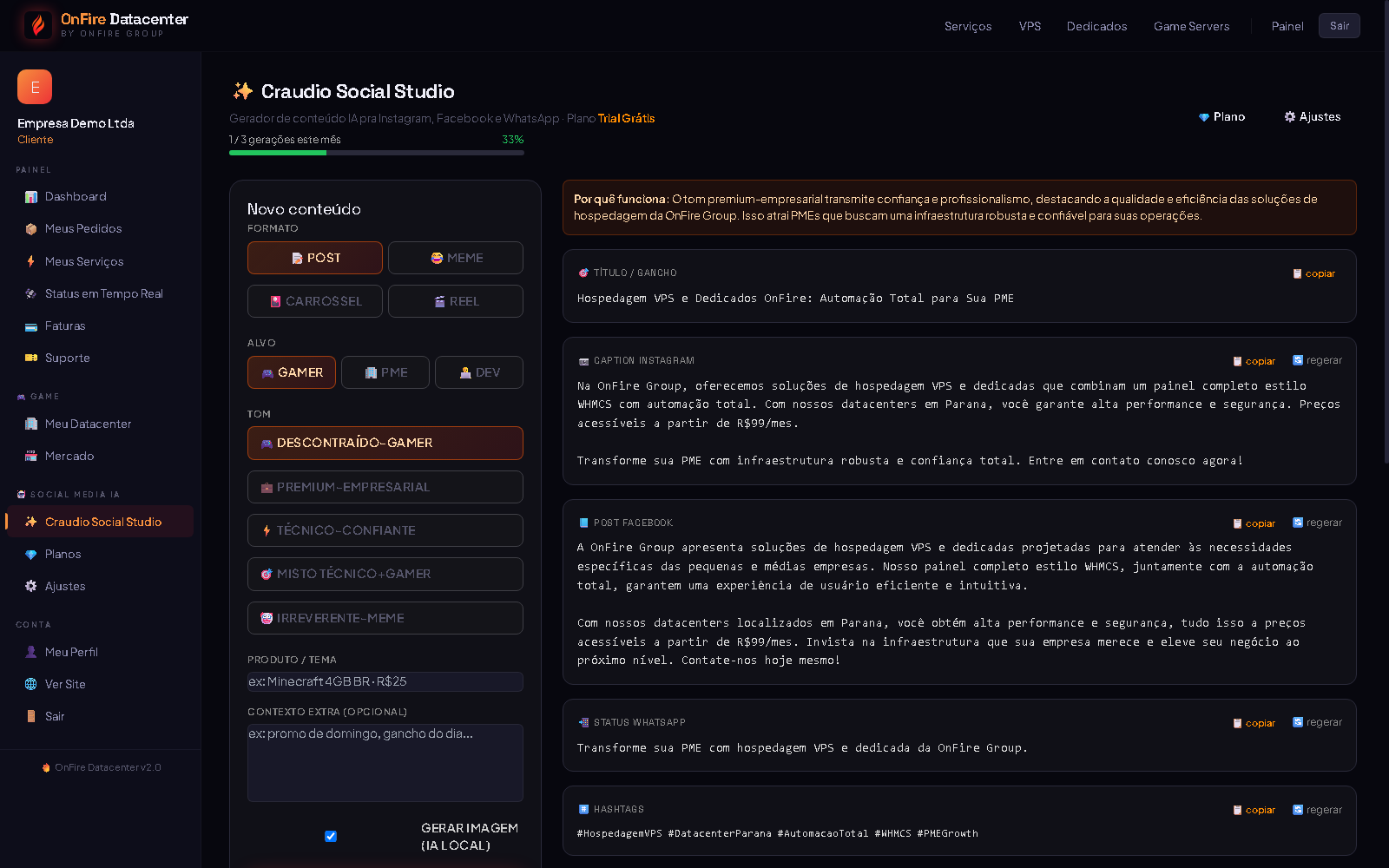1389x868 pixels.
Task: Open the Plano button near the title
Action: (1221, 117)
